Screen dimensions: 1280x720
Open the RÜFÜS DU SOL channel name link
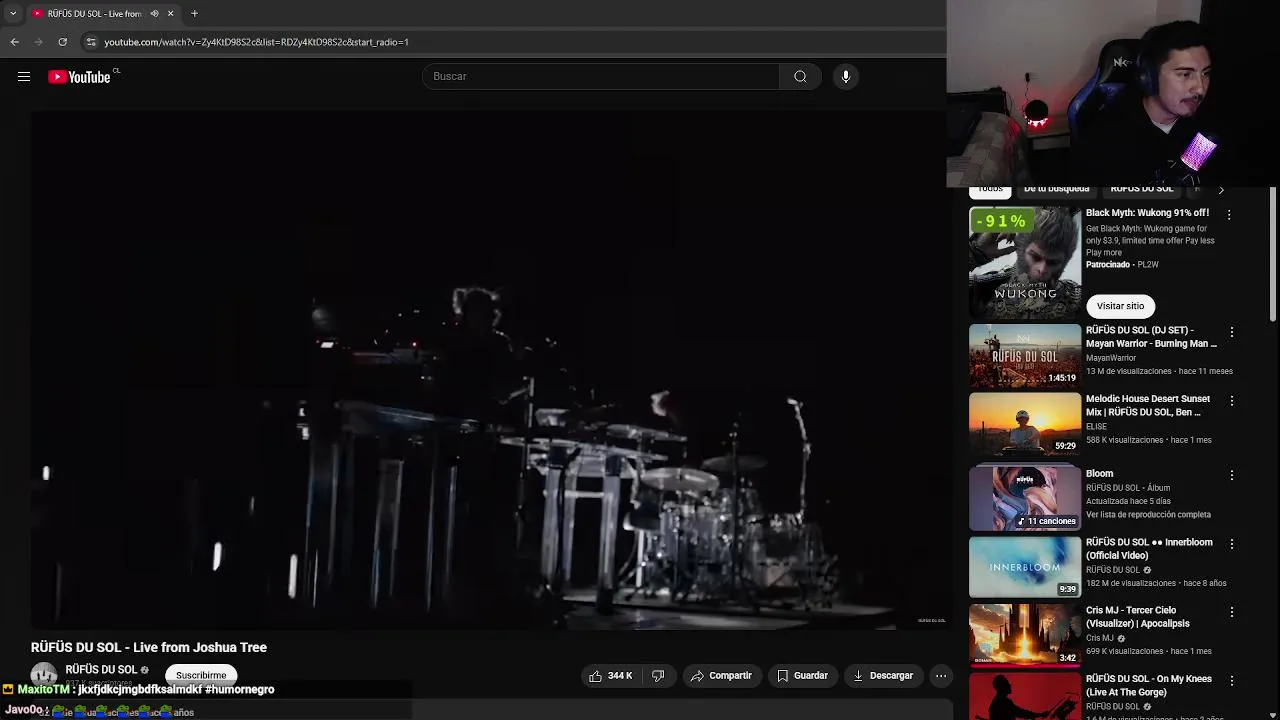[101, 669]
